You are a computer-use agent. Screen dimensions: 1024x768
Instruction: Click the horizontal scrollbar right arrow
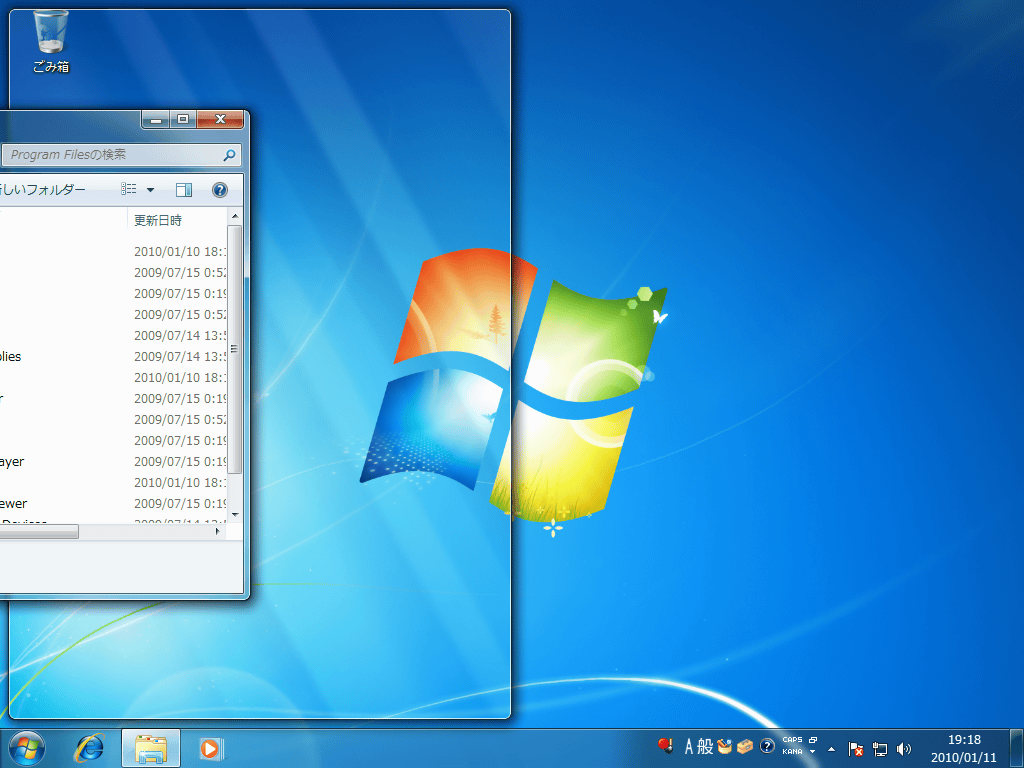tap(218, 532)
